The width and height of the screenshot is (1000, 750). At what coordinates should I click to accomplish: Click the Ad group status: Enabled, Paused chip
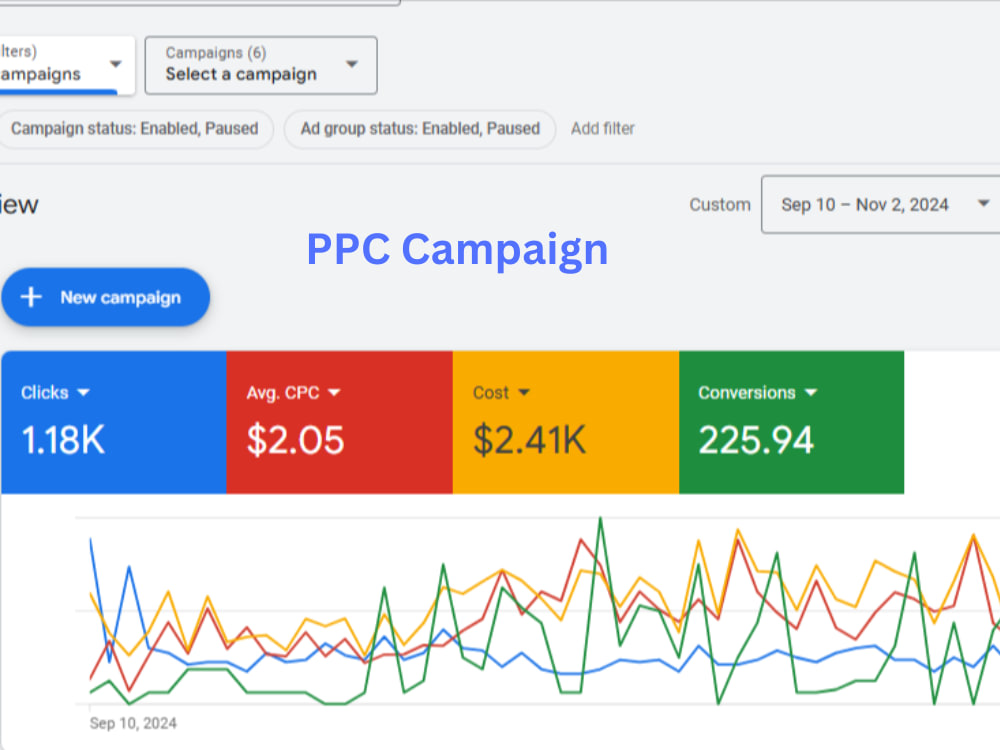coord(420,129)
